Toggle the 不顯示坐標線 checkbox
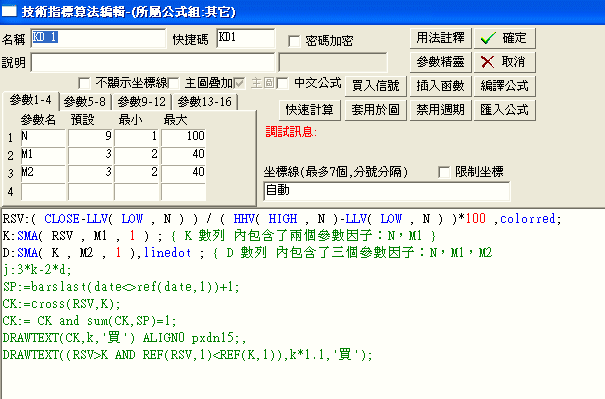Viewport: 605px width, 399px height. [x=84, y=83]
